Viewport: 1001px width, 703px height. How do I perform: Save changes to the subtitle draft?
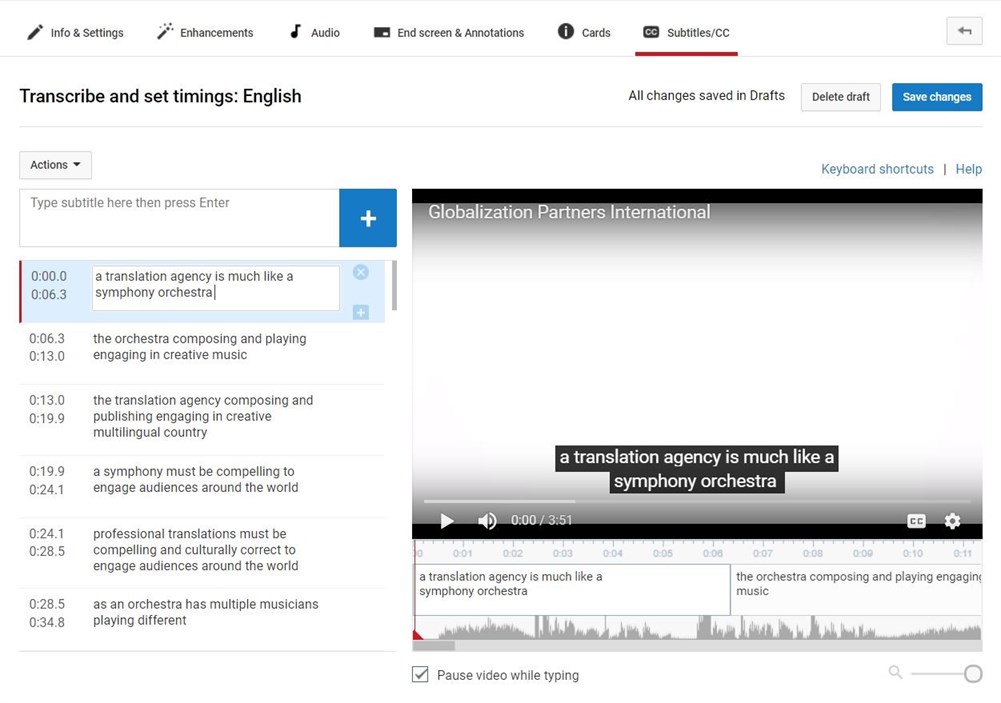coord(936,96)
